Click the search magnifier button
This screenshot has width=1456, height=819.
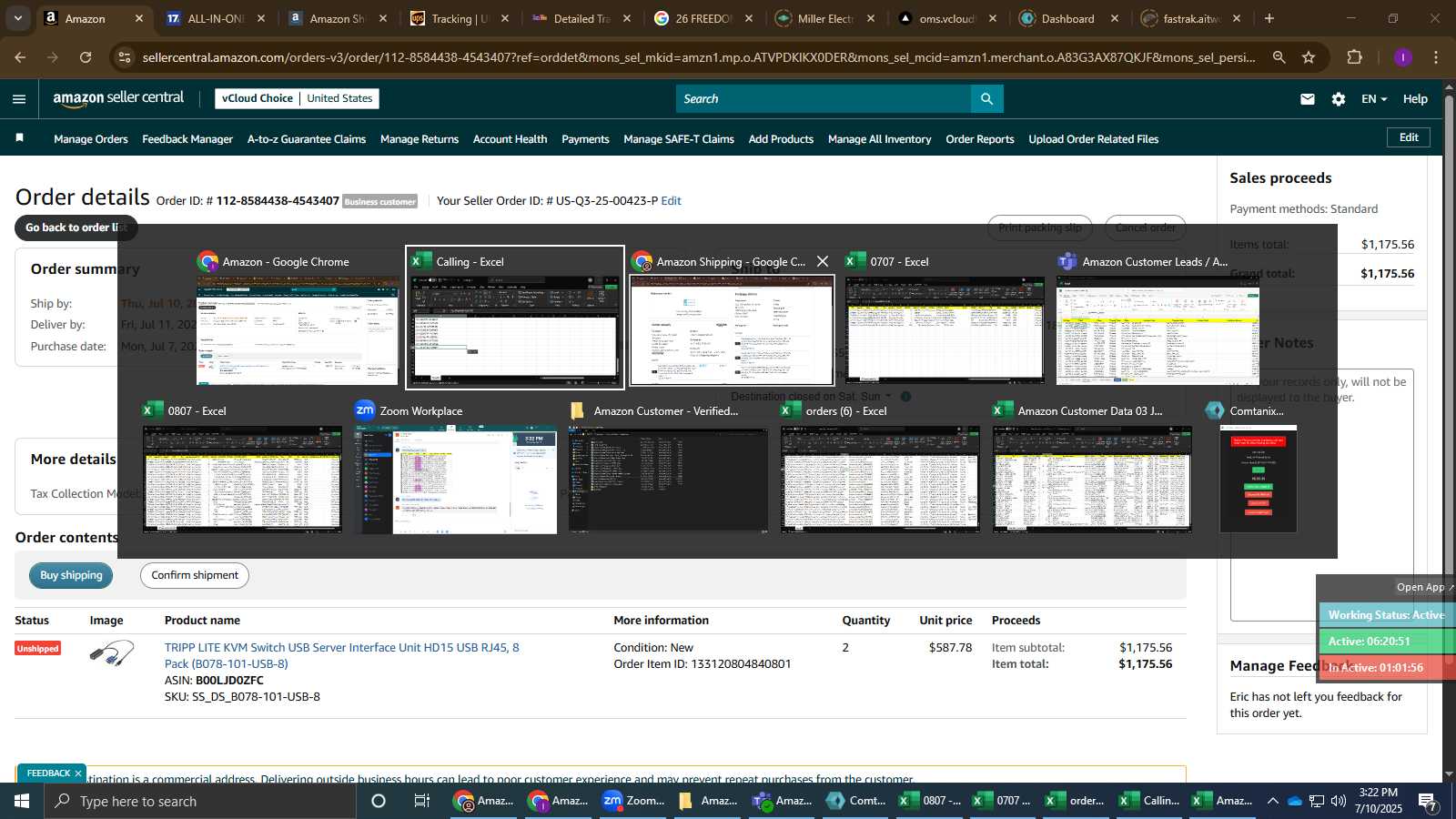987,99
